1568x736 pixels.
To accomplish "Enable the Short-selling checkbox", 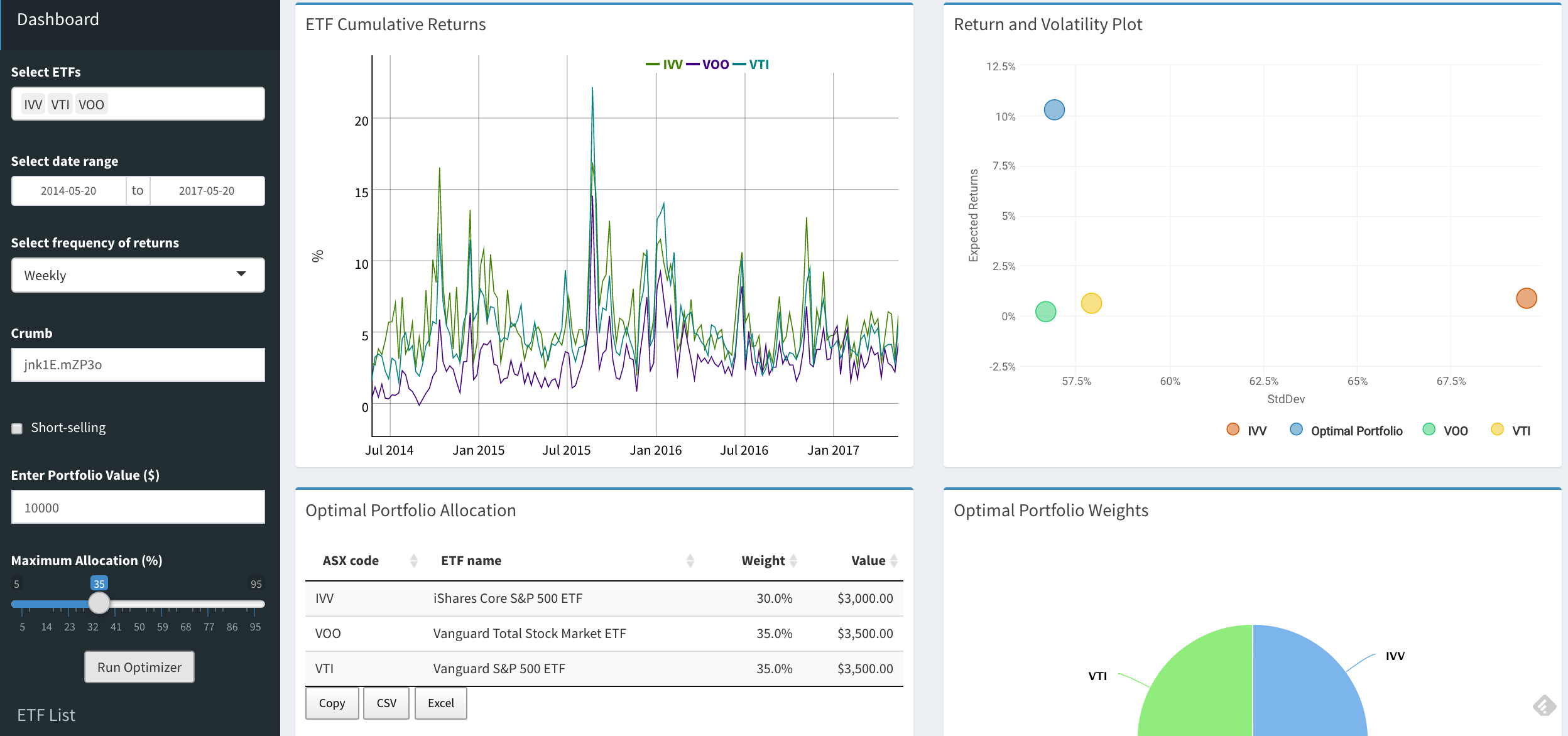I will (x=17, y=428).
